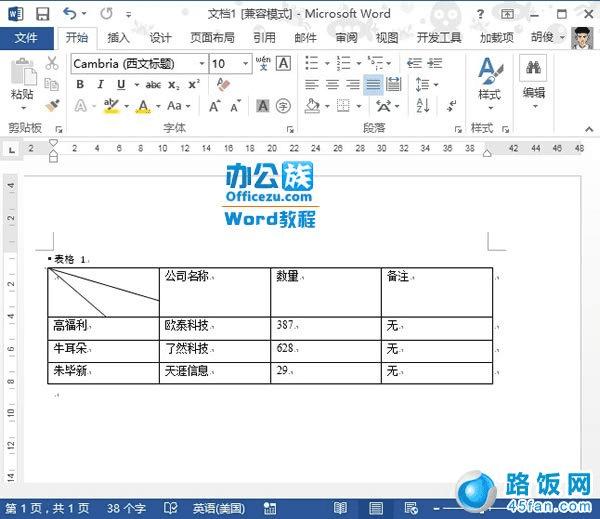600x519 pixels.
Task: Open the font size dropdown
Action: pos(245,64)
